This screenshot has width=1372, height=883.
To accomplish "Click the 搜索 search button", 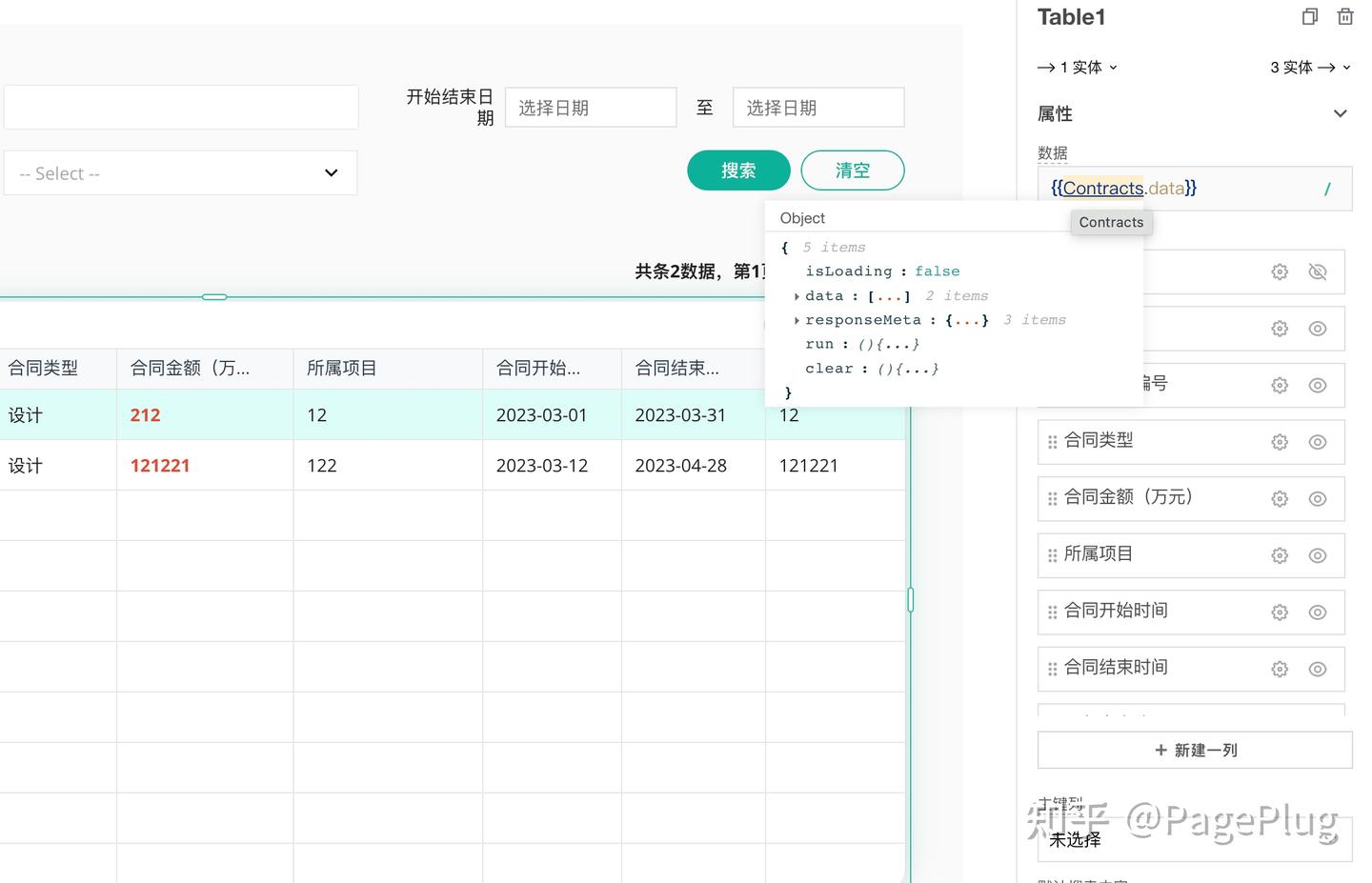I will click(738, 170).
